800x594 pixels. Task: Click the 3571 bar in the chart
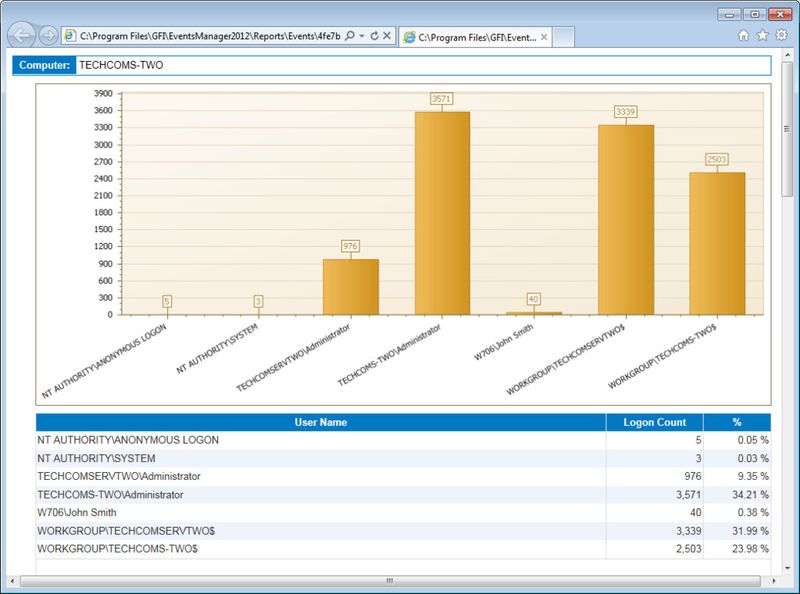[x=442, y=213]
